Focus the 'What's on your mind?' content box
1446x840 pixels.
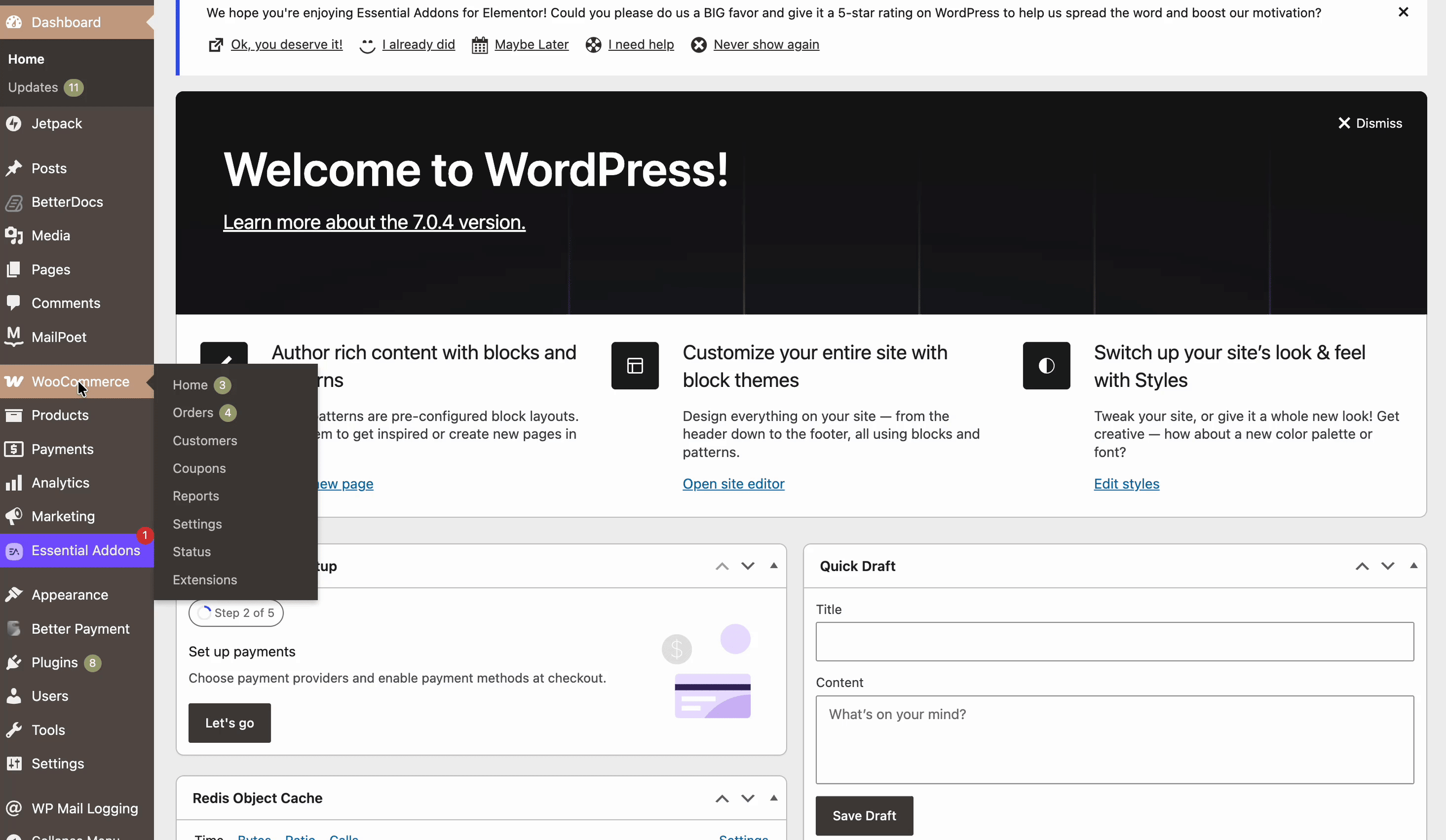(1114, 740)
